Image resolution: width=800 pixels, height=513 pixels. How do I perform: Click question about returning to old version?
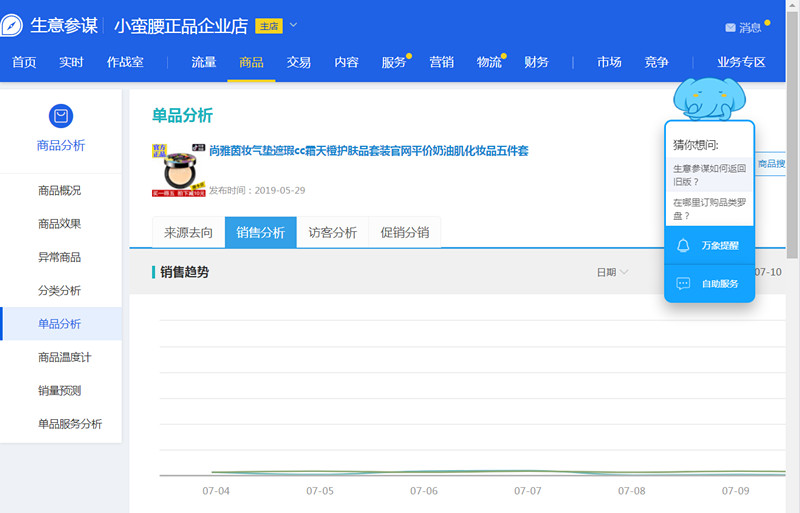(708, 175)
